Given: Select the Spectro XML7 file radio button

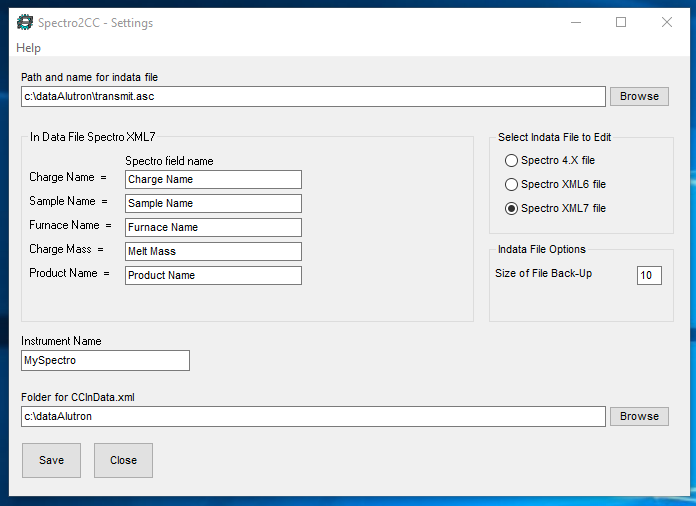Looking at the screenshot, I should (555, 208).
